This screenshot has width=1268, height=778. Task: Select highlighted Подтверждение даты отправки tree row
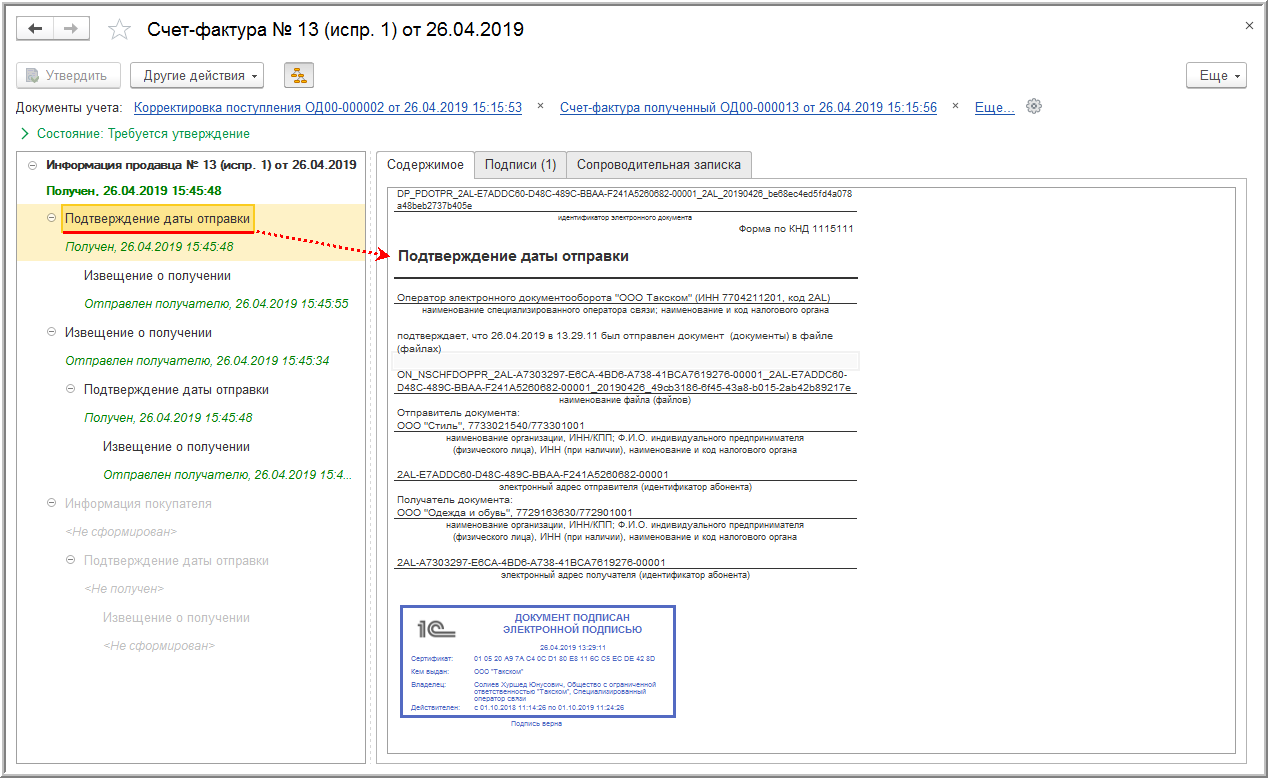158,218
